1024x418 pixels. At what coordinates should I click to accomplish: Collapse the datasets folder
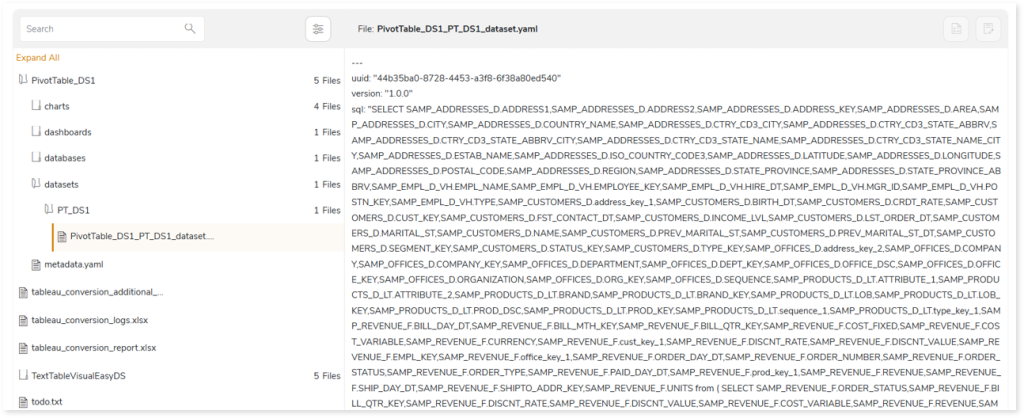pyautogui.click(x=36, y=184)
